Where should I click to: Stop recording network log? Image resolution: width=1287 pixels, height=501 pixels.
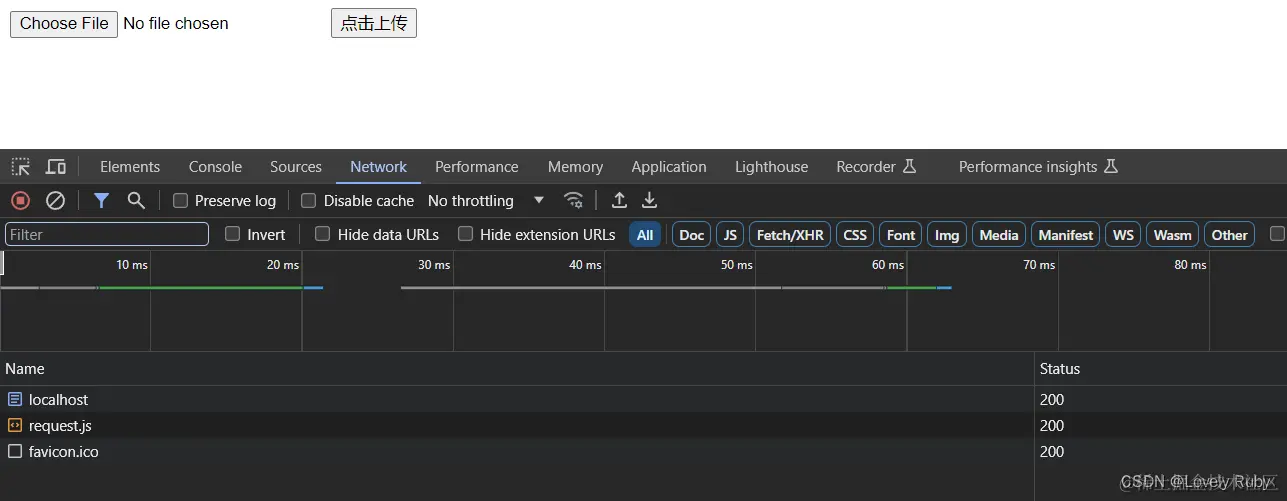click(20, 200)
